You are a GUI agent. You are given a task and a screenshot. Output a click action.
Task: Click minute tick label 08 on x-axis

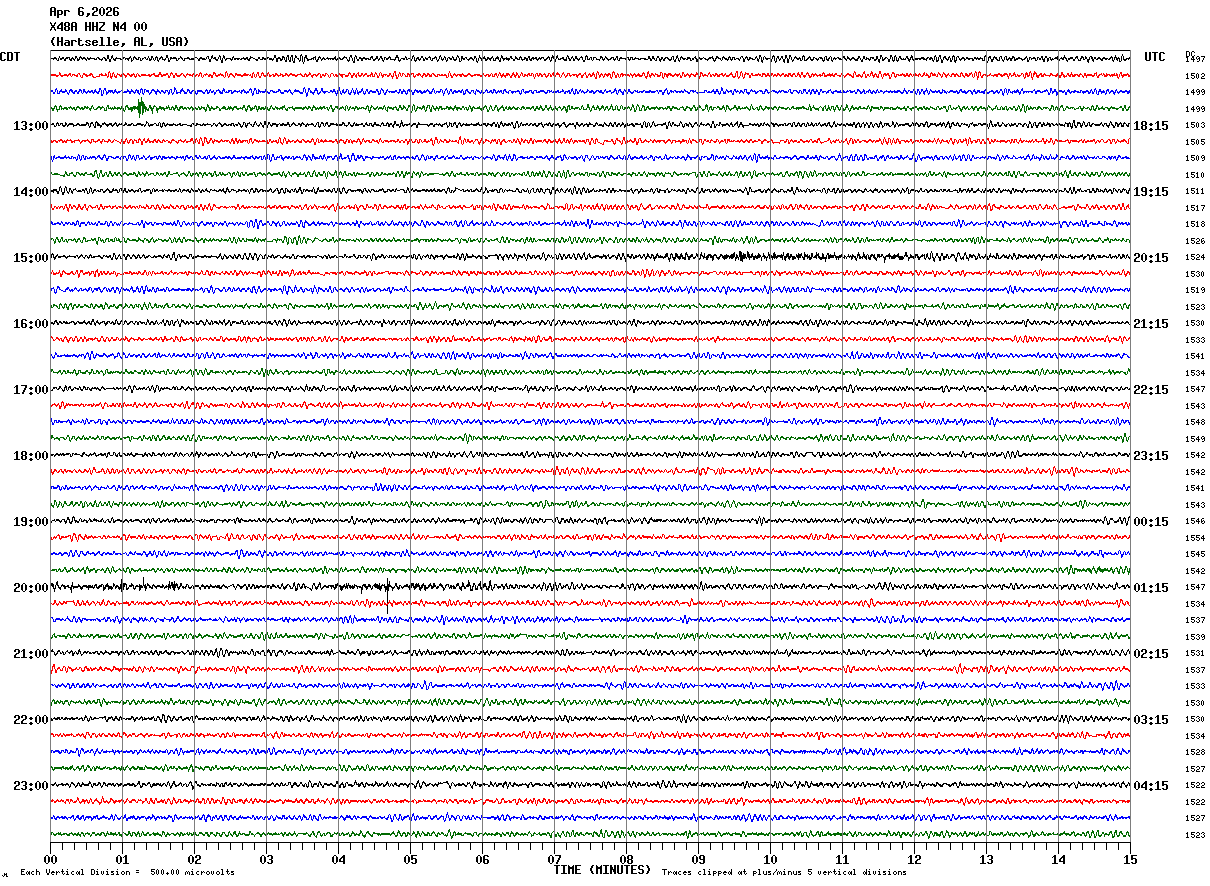626,859
